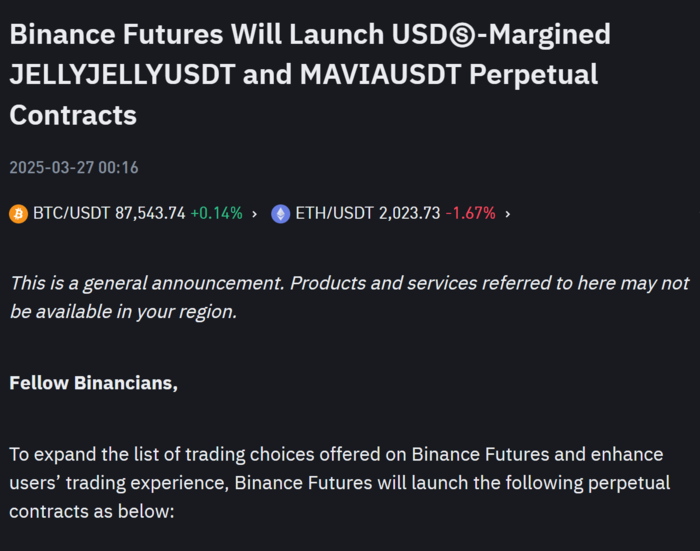Click the blue Ethereum logo icon
The image size is (700, 551).
(x=280, y=214)
